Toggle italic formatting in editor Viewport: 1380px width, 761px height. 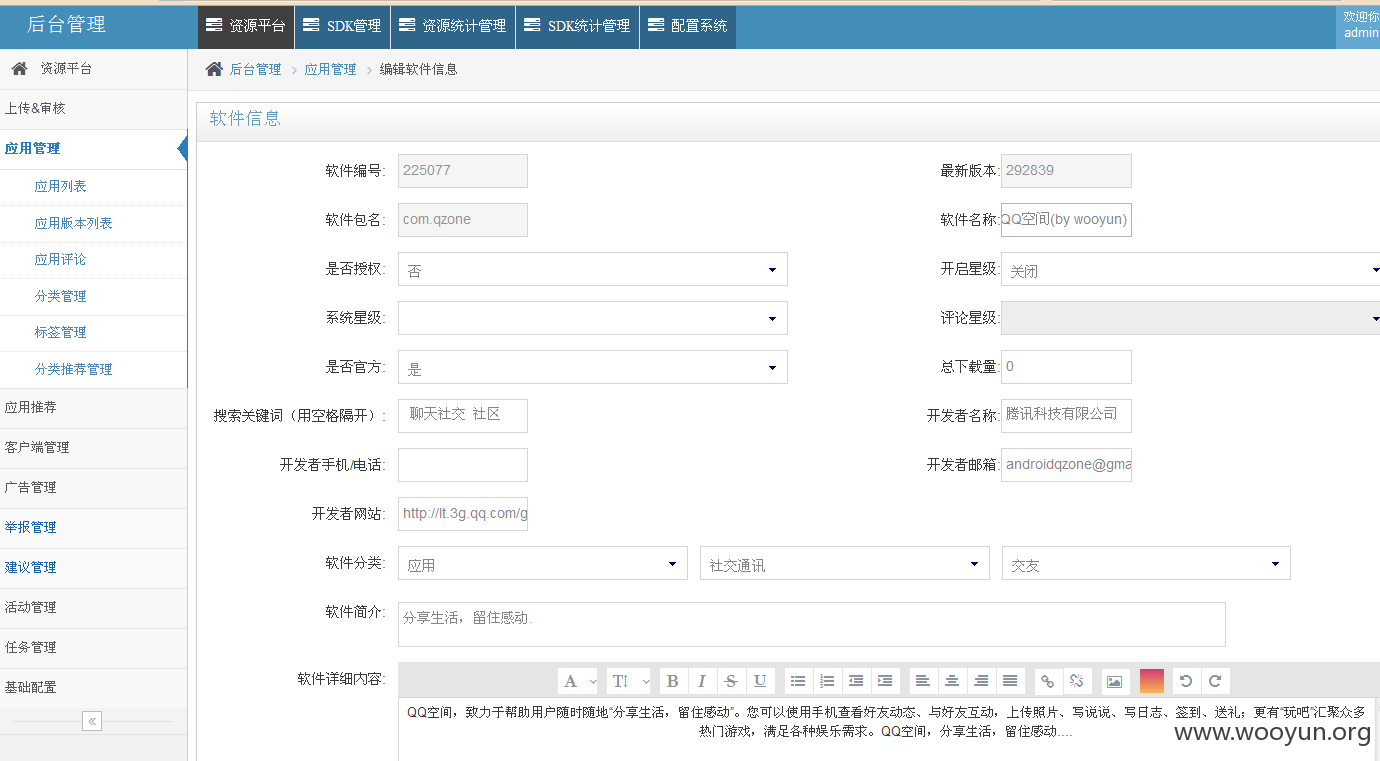click(702, 681)
